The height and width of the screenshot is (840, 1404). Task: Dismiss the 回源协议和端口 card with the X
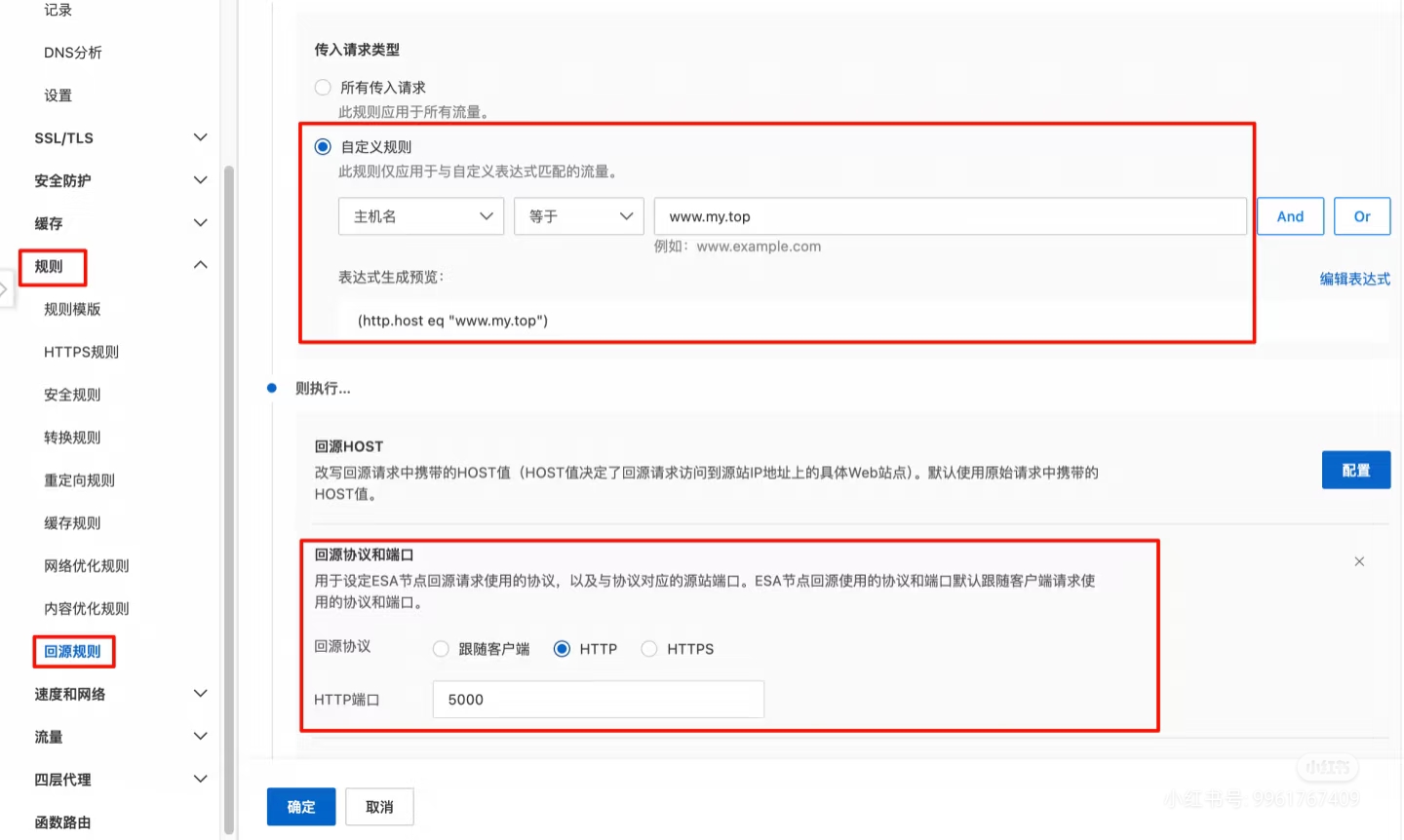(1358, 561)
